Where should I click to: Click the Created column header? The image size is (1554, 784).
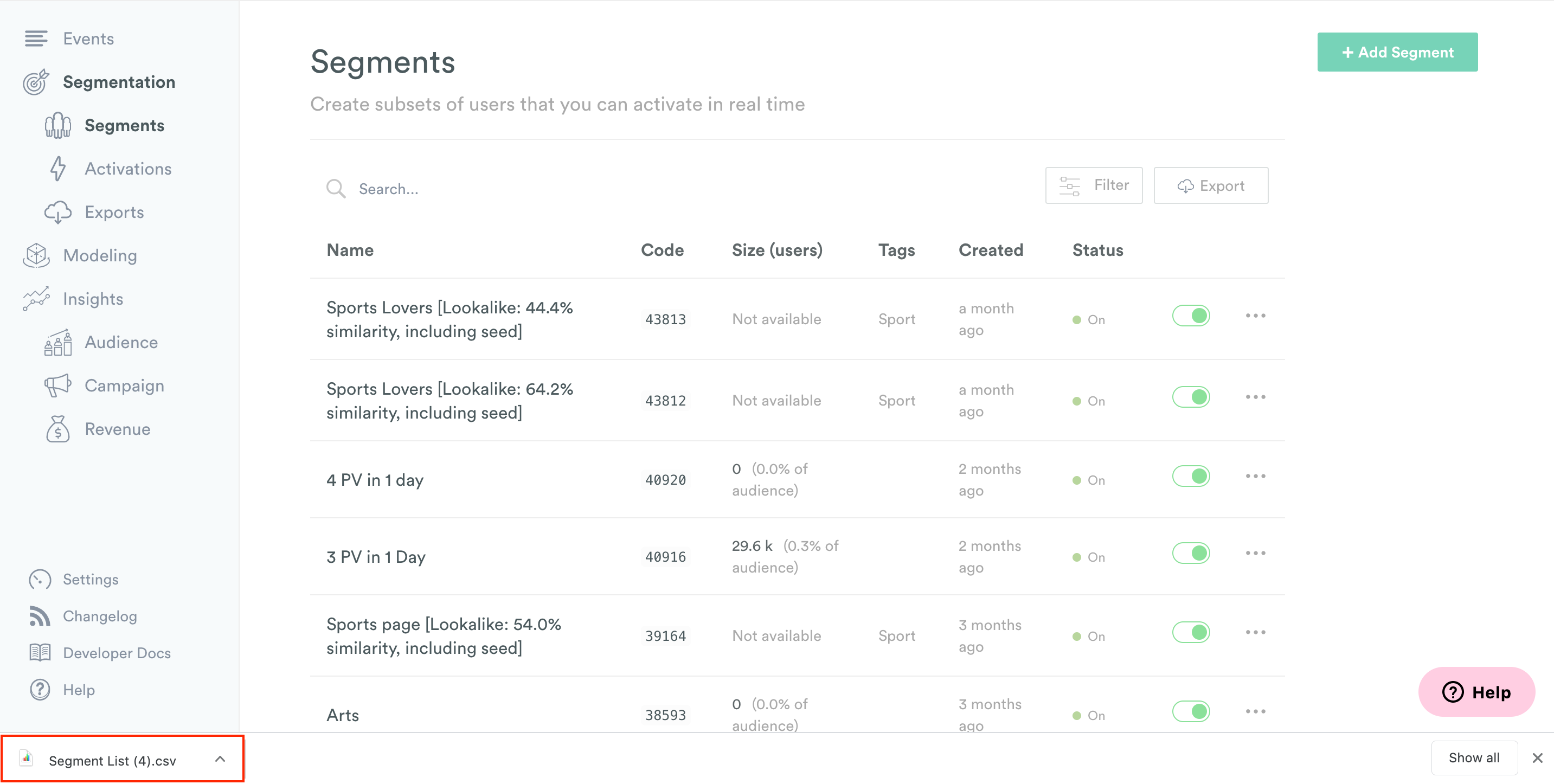tap(991, 250)
